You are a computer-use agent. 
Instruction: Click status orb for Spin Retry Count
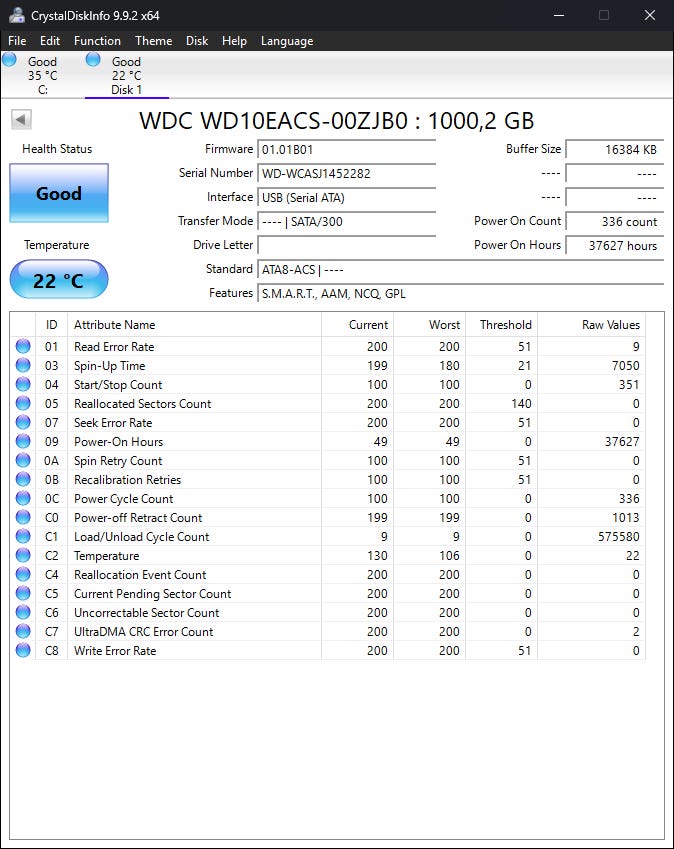[23, 460]
